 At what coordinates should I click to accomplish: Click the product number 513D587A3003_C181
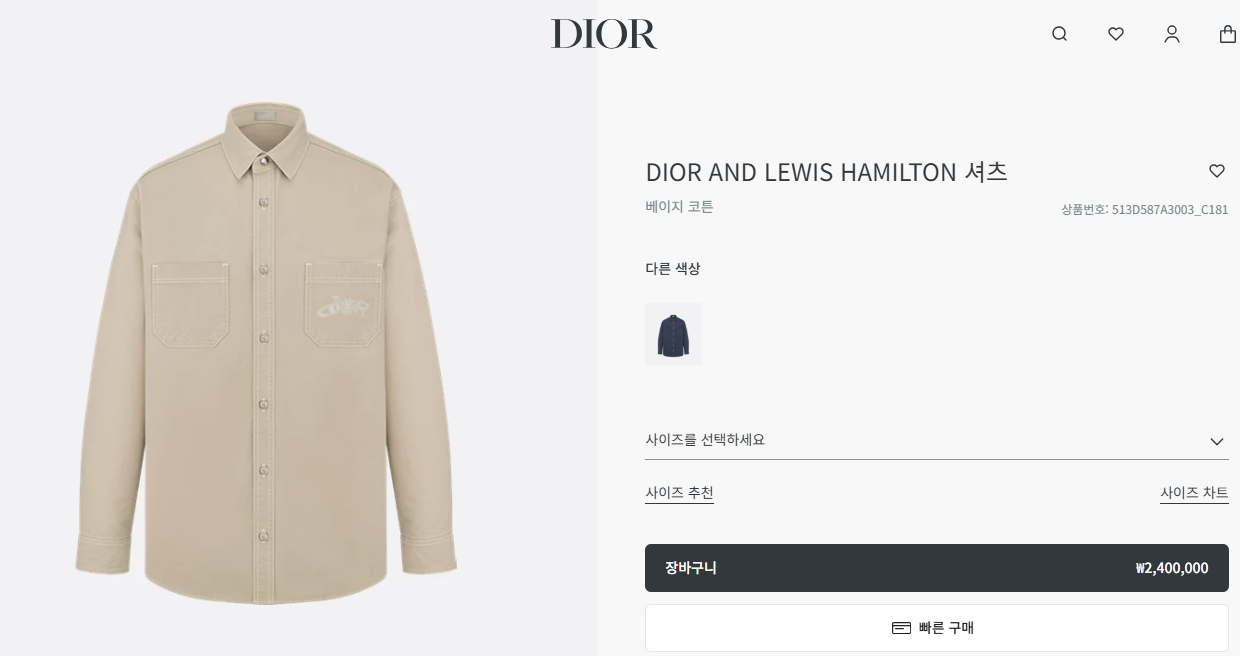point(1170,210)
